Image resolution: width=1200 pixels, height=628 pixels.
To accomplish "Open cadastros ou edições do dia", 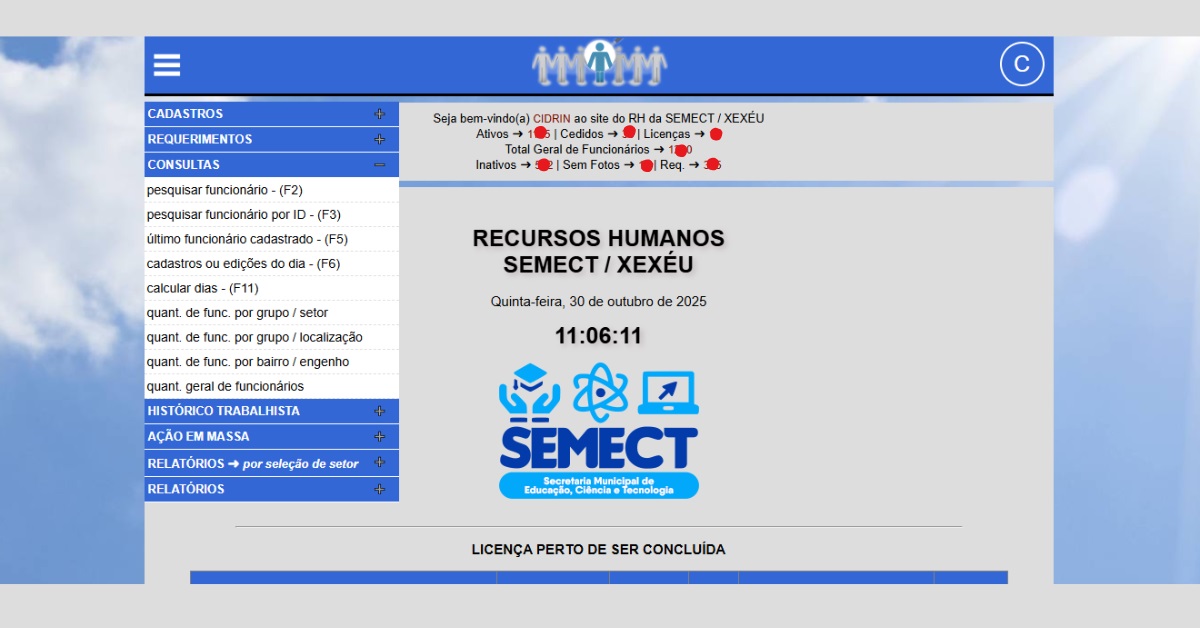I will point(243,264).
